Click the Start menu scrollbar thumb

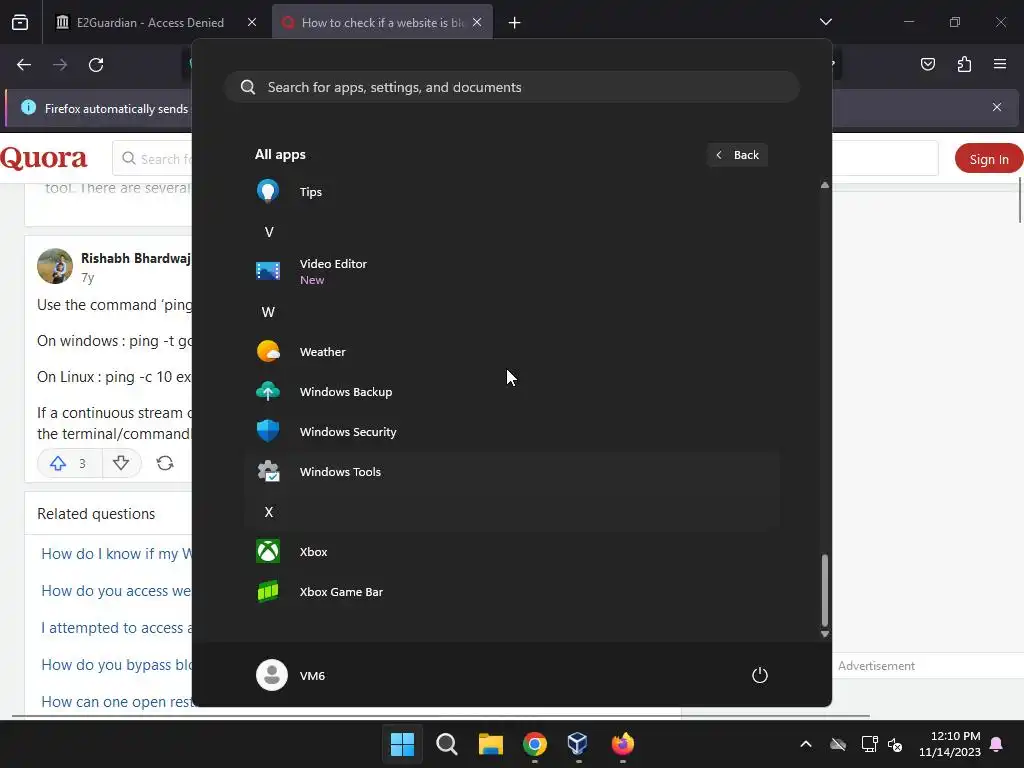click(x=825, y=590)
